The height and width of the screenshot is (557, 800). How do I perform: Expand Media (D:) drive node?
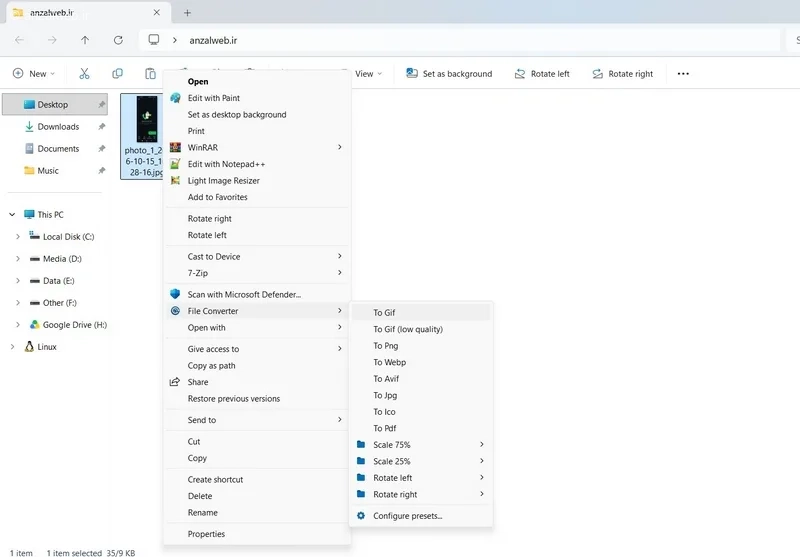click(x=18, y=259)
